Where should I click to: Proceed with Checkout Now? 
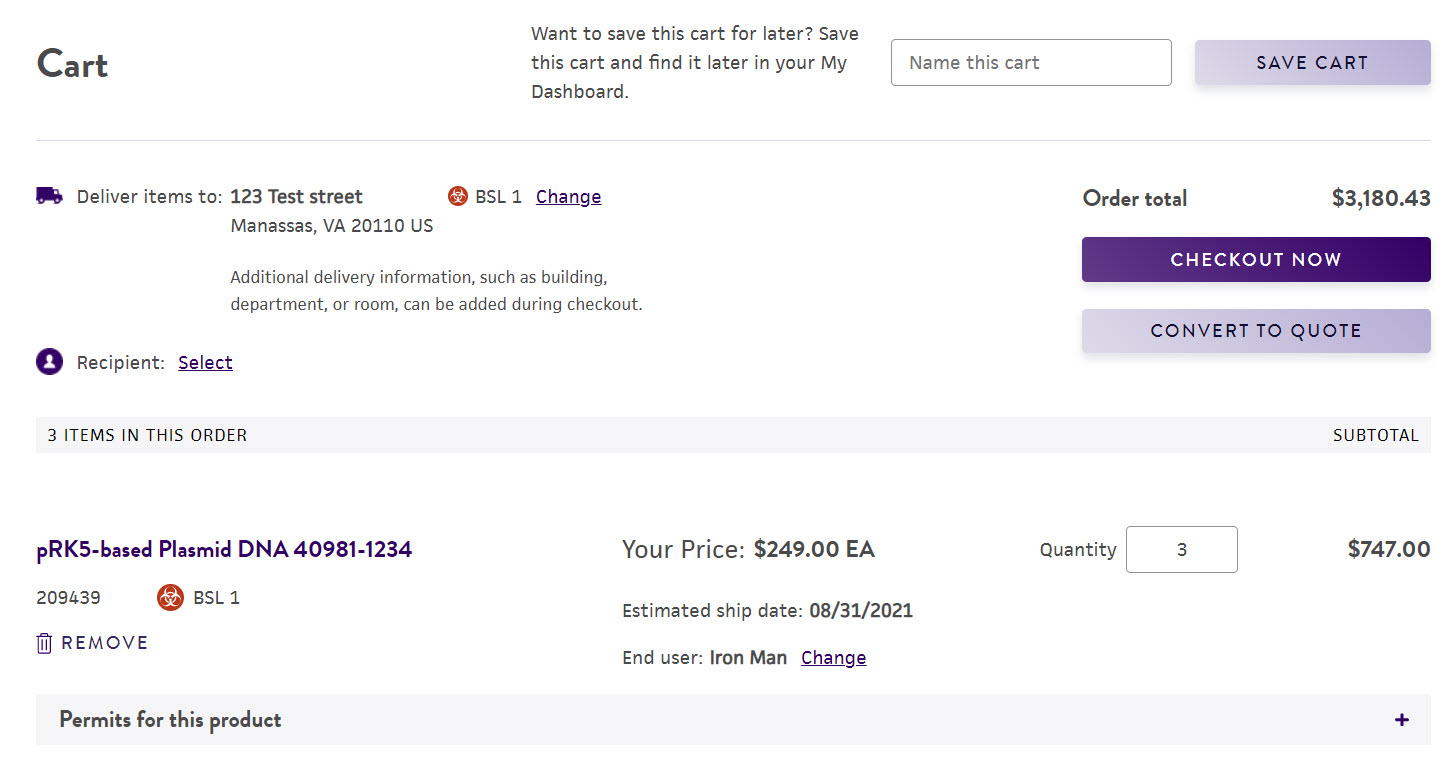tap(1256, 260)
